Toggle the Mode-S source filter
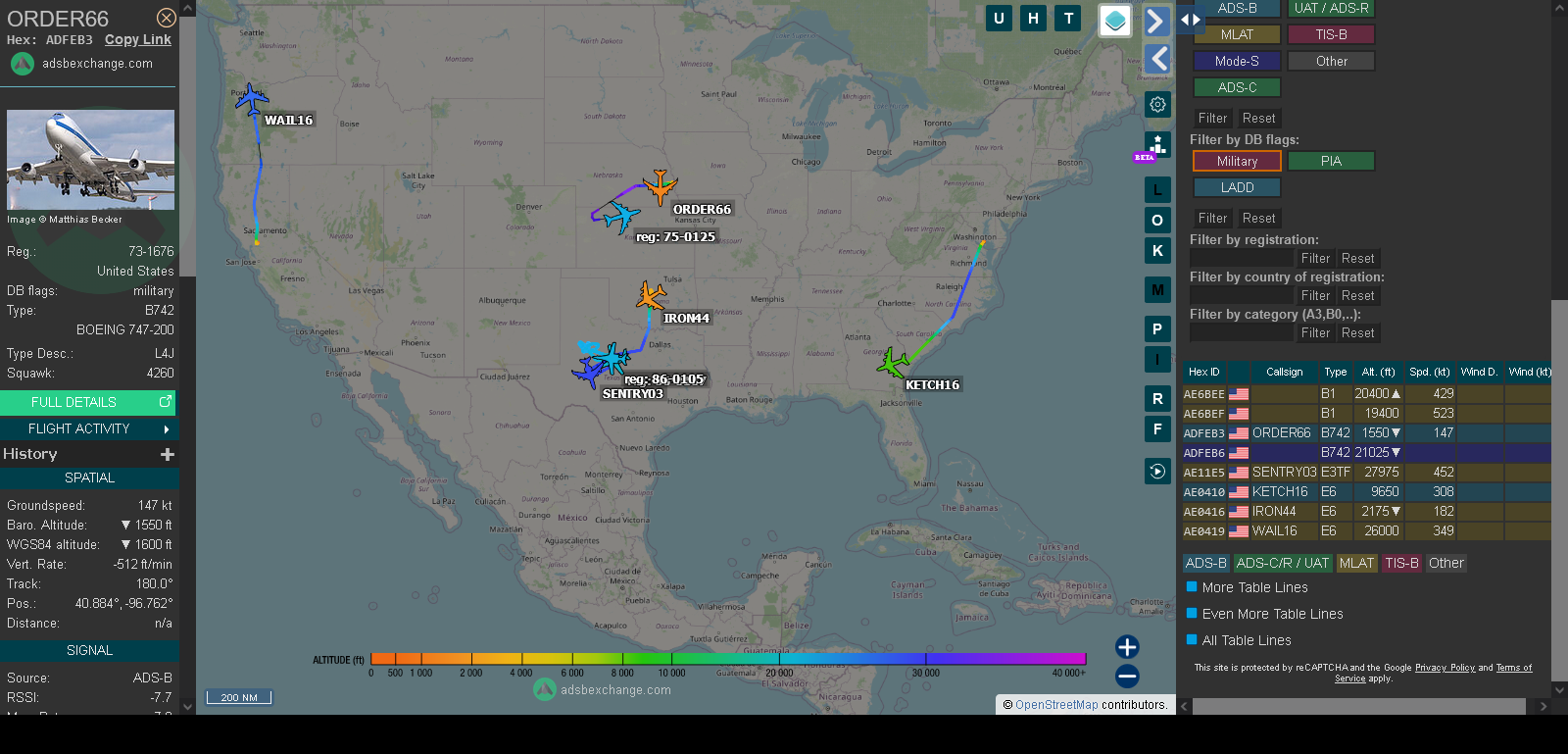 [1237, 61]
